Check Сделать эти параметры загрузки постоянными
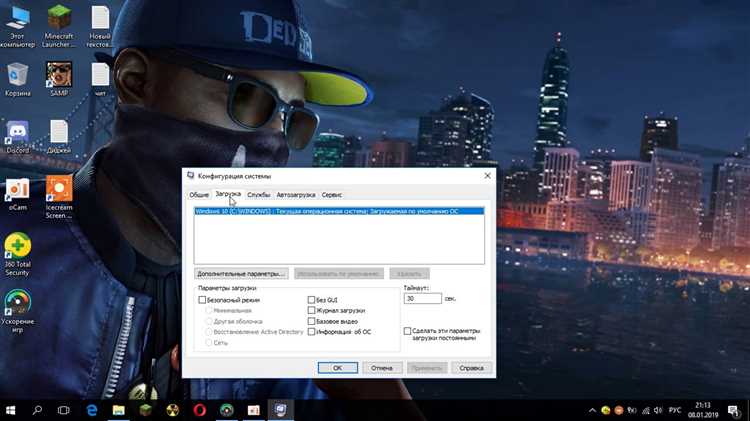The height and width of the screenshot is (421, 750). point(407,331)
